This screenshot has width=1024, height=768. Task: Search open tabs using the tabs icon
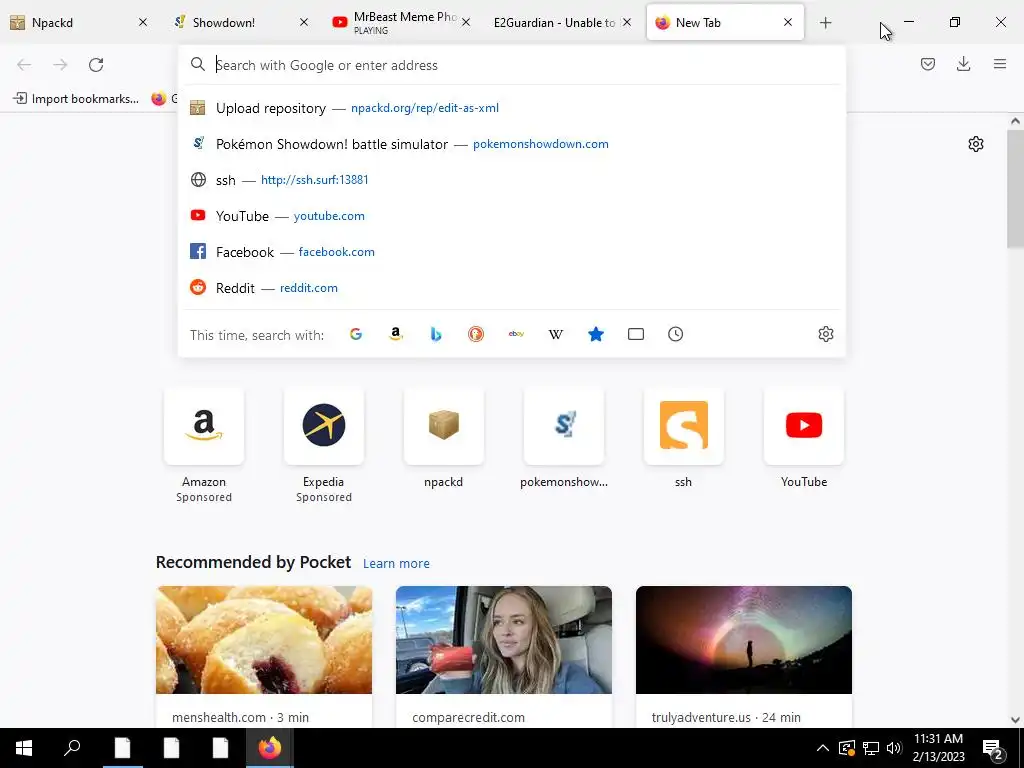[x=635, y=334]
